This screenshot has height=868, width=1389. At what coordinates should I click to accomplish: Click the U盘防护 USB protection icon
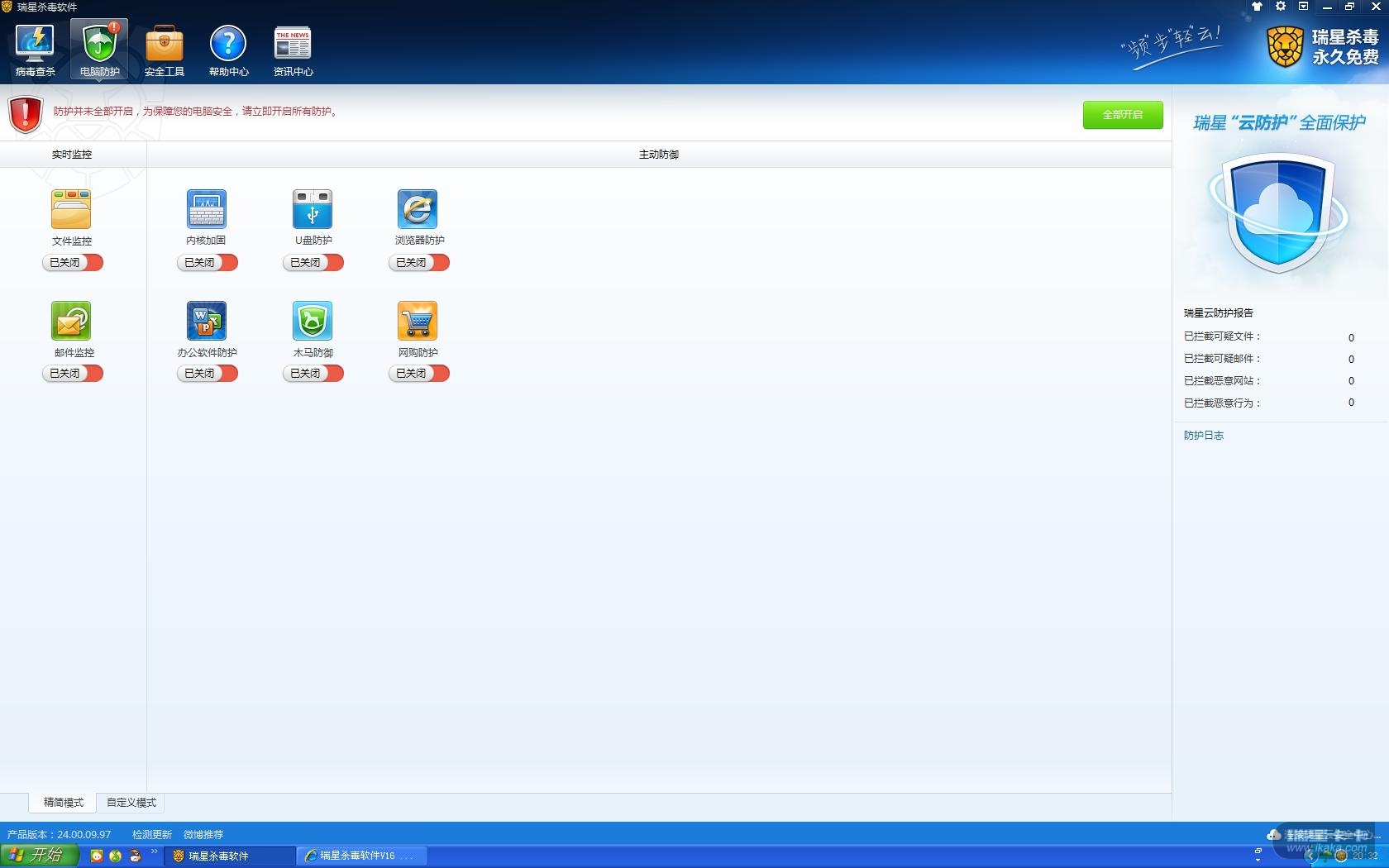point(313,209)
